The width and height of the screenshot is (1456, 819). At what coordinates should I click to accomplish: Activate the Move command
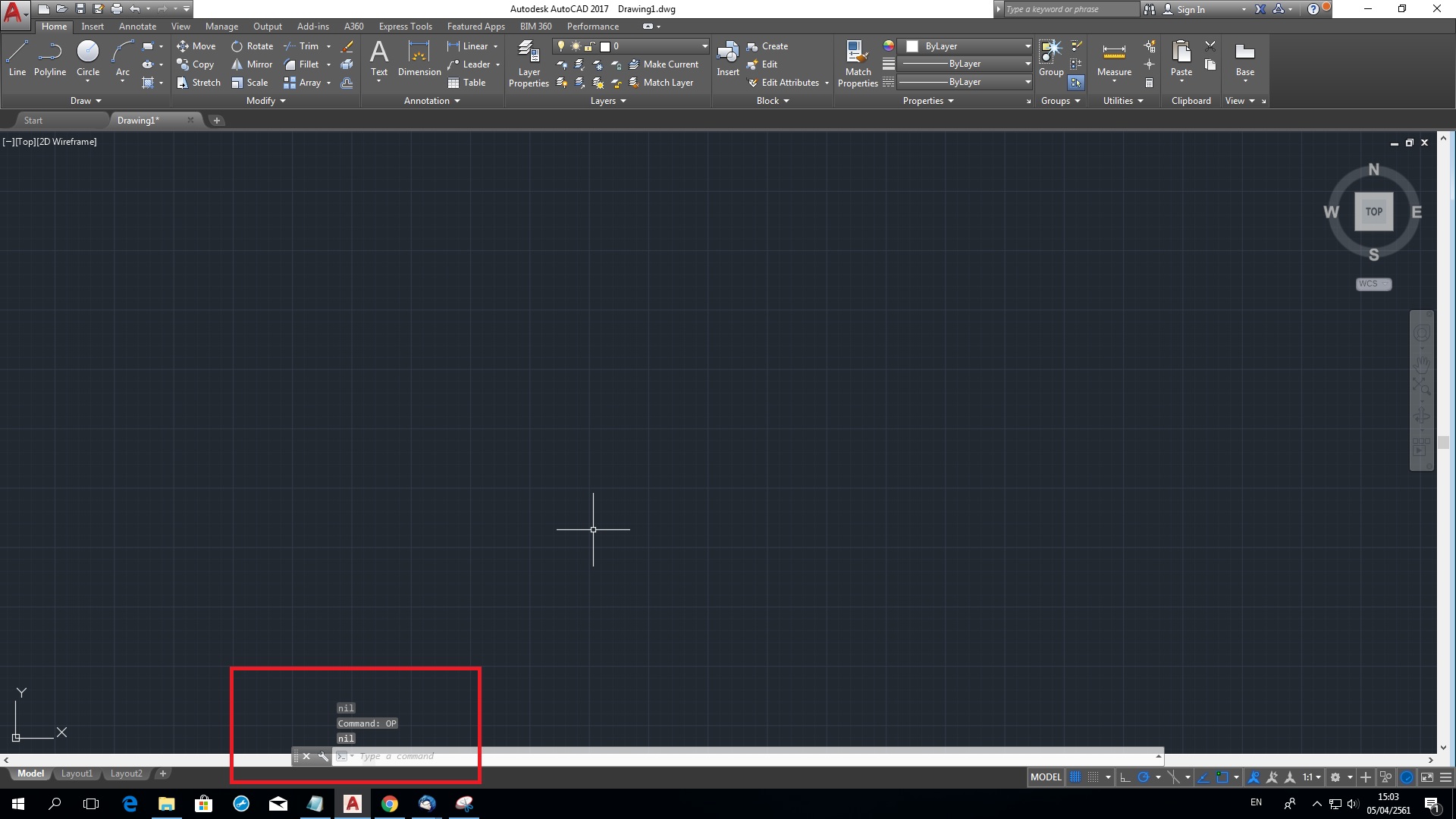196,46
